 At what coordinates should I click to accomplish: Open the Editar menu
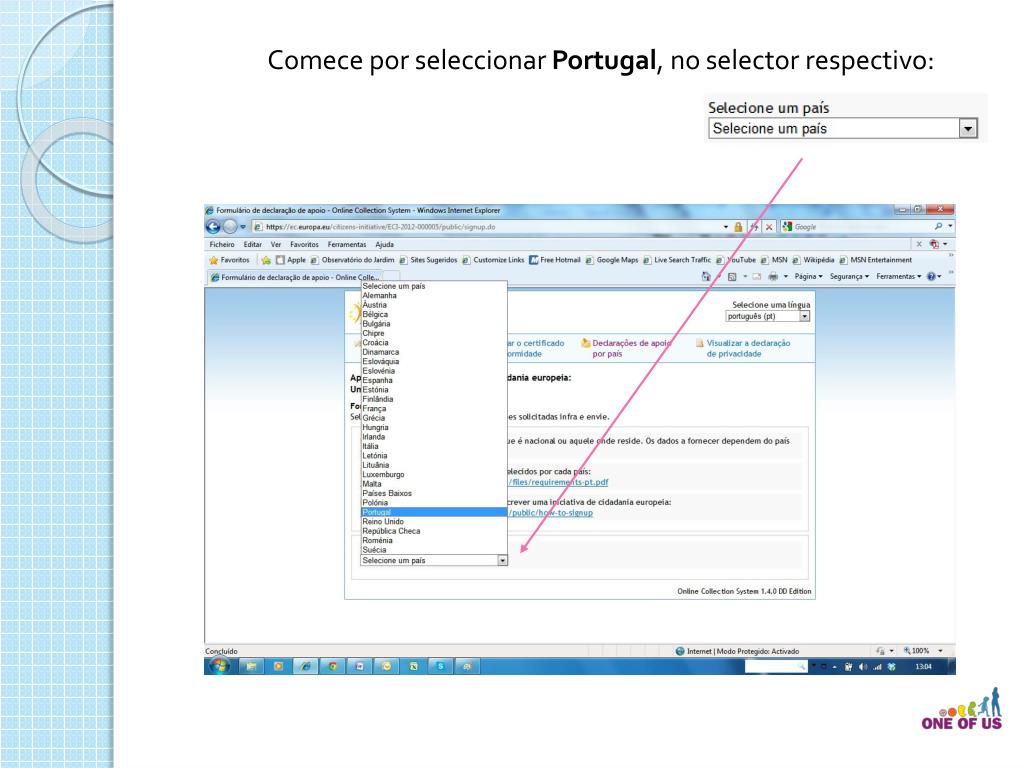[253, 244]
